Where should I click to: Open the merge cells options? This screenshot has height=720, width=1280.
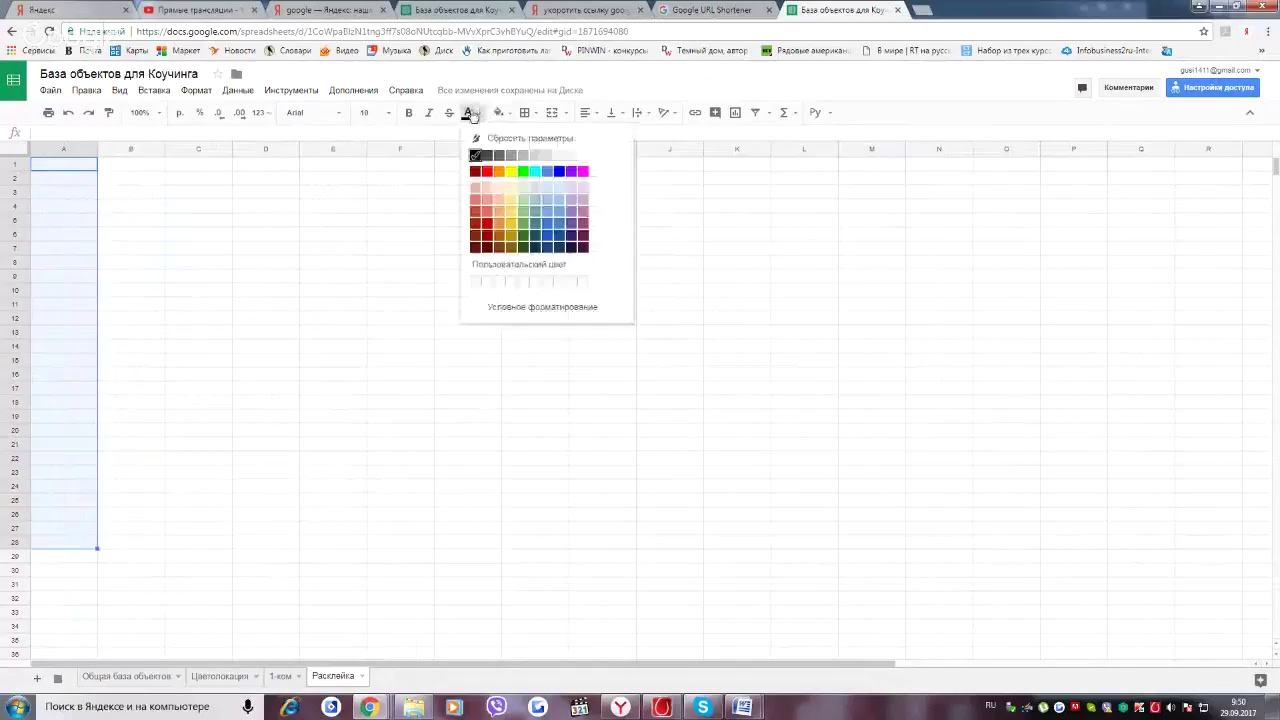(x=555, y=113)
